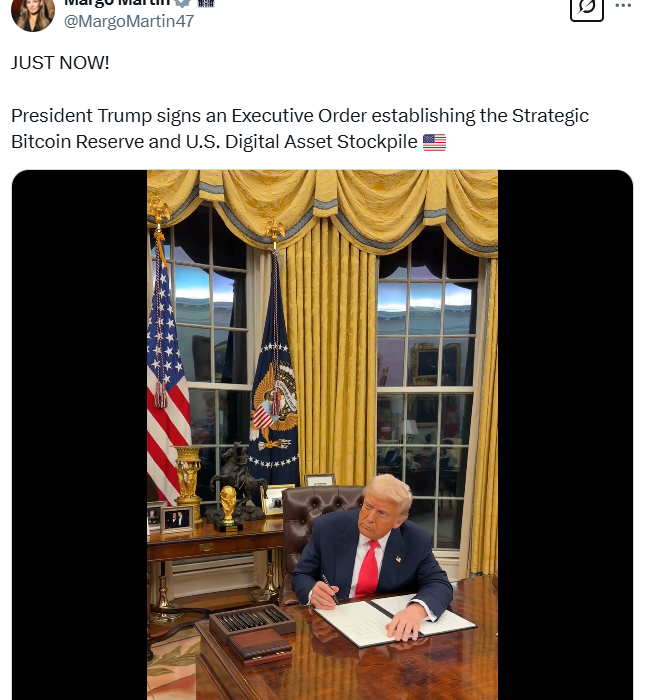Viewport: 650px width, 700px height.
Task: Play the embedded Oval Office video
Action: (x=322, y=435)
